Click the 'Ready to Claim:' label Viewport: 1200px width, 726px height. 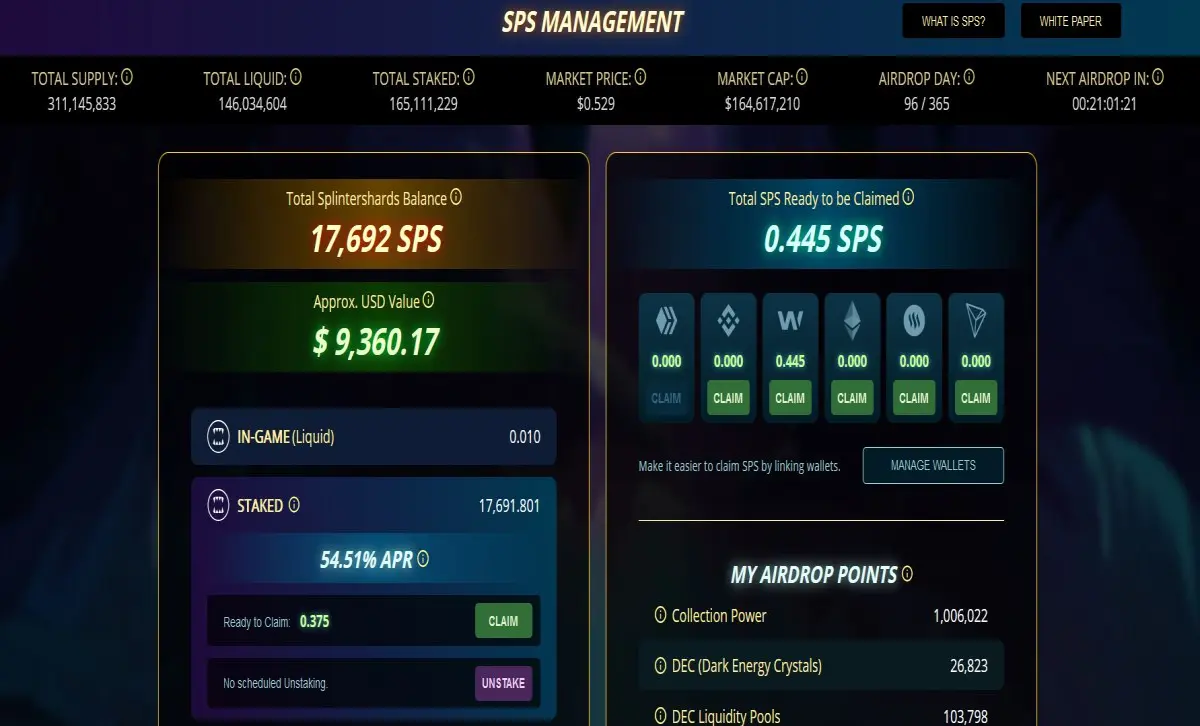256,622
